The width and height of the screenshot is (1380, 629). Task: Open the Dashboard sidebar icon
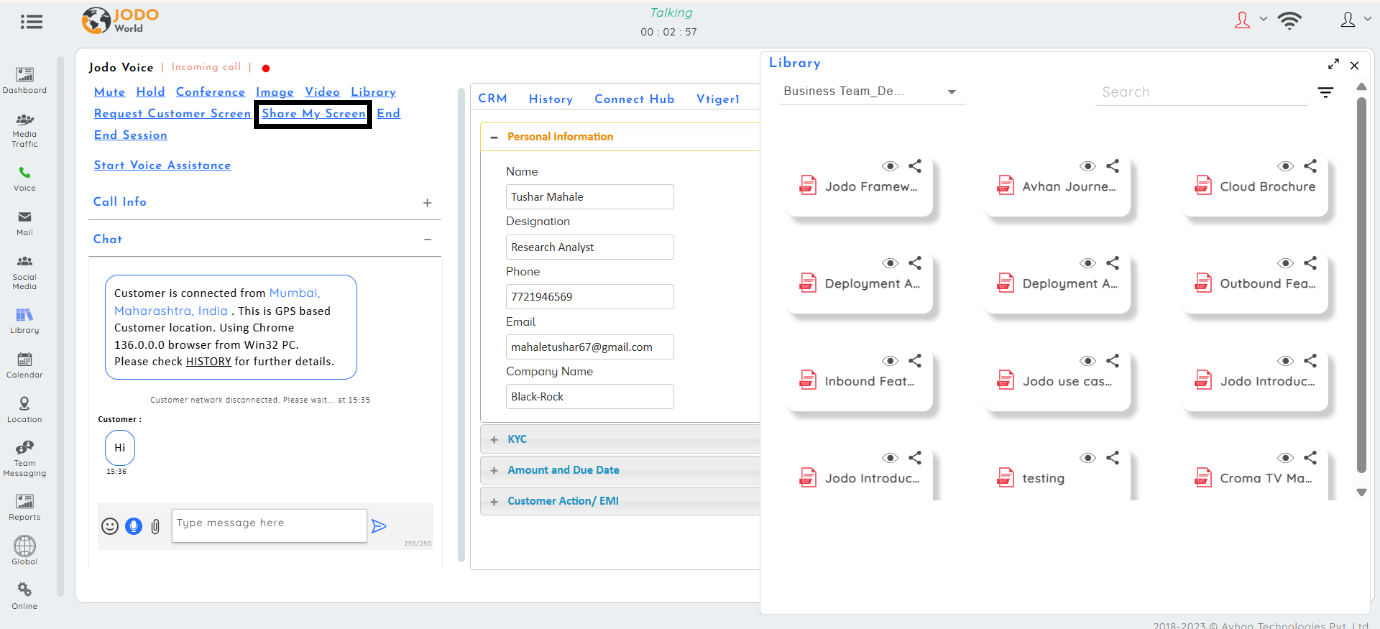[x=24, y=76]
